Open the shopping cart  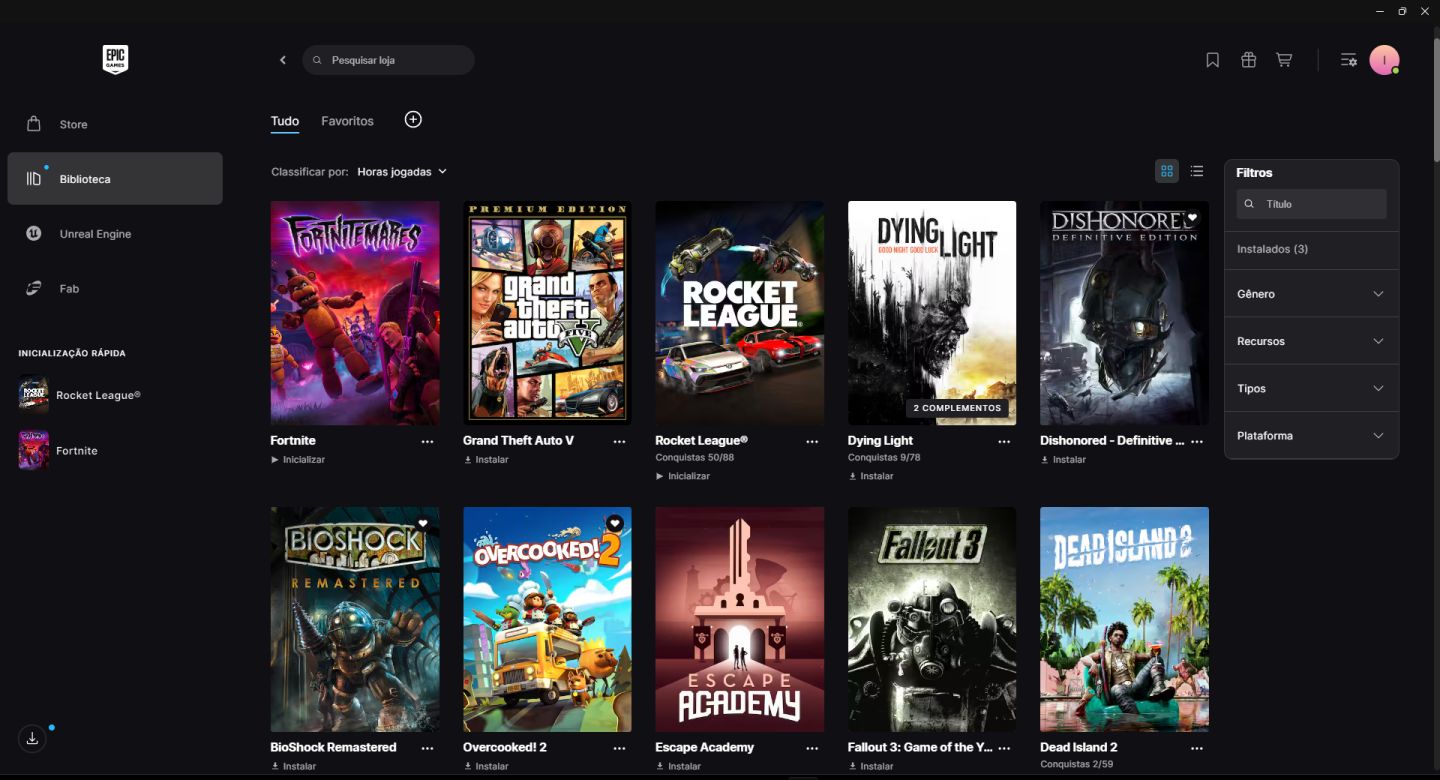[x=1284, y=60]
